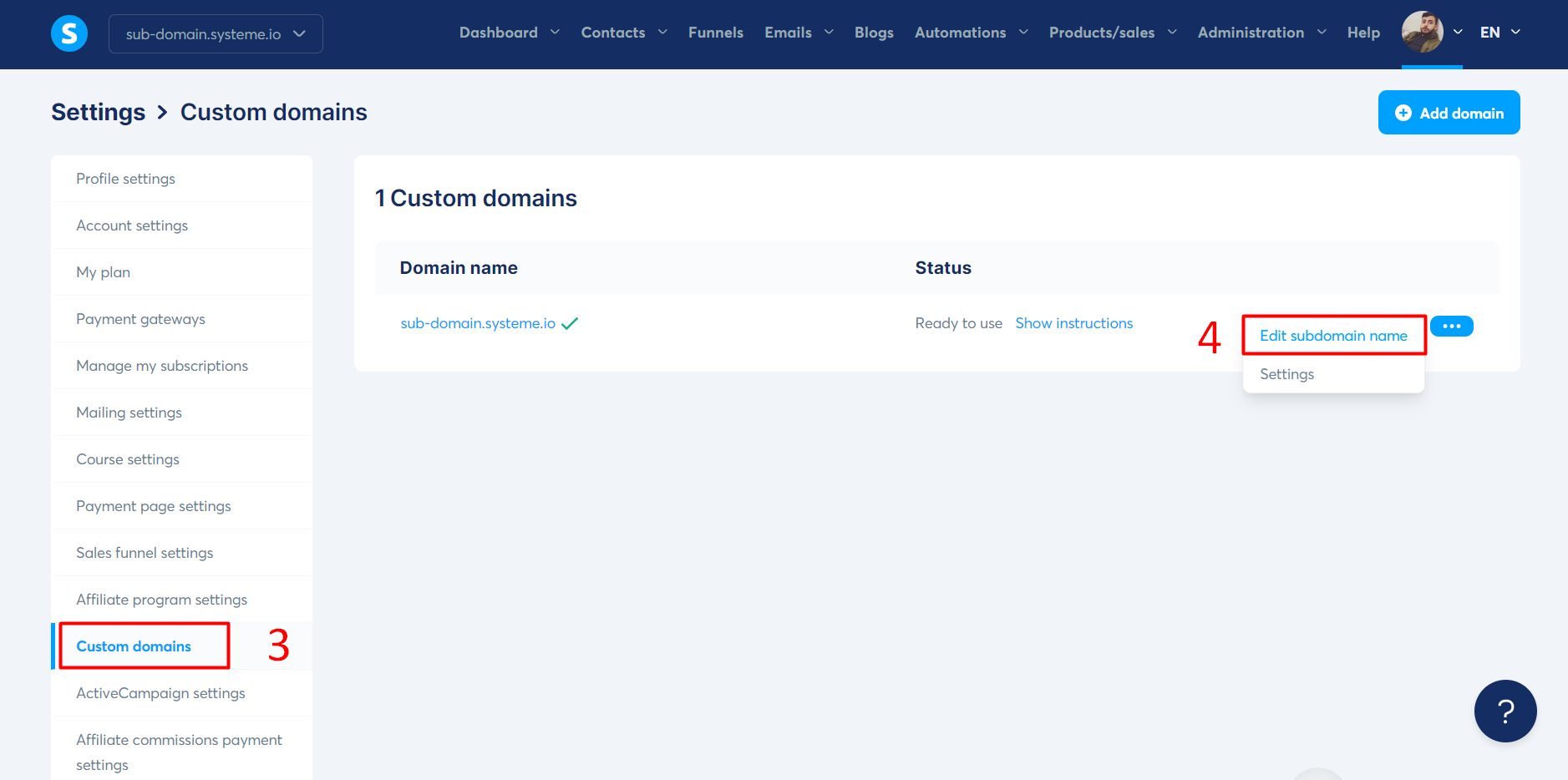
Task: Navigate to Funnels
Action: [715, 33]
